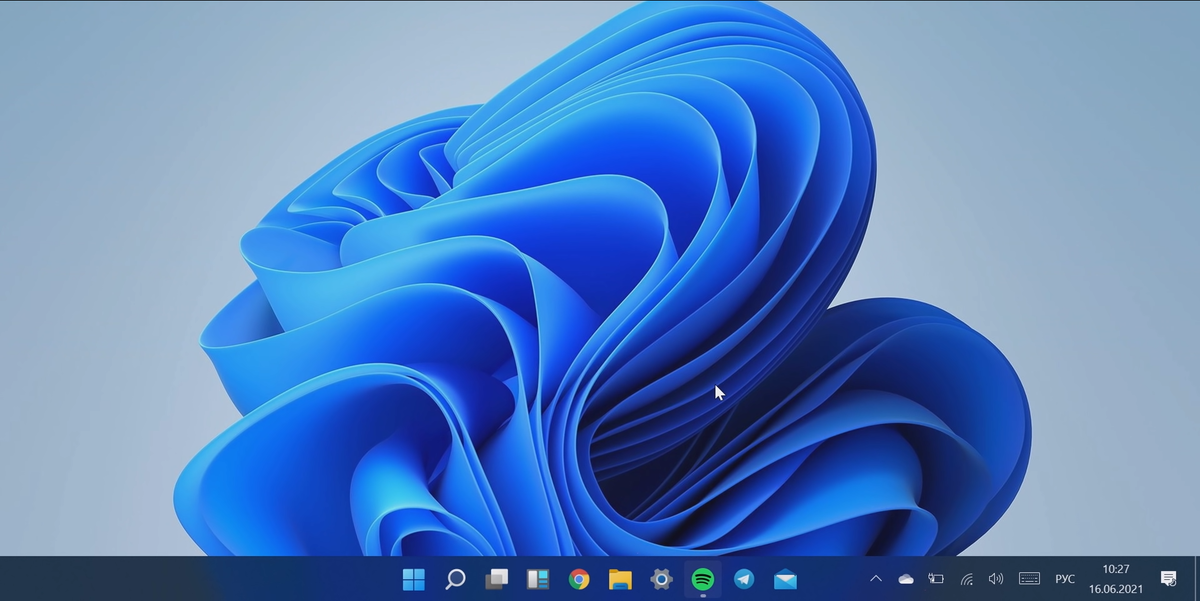
Task: Switch to Spotify on taskbar
Action: (x=703, y=579)
